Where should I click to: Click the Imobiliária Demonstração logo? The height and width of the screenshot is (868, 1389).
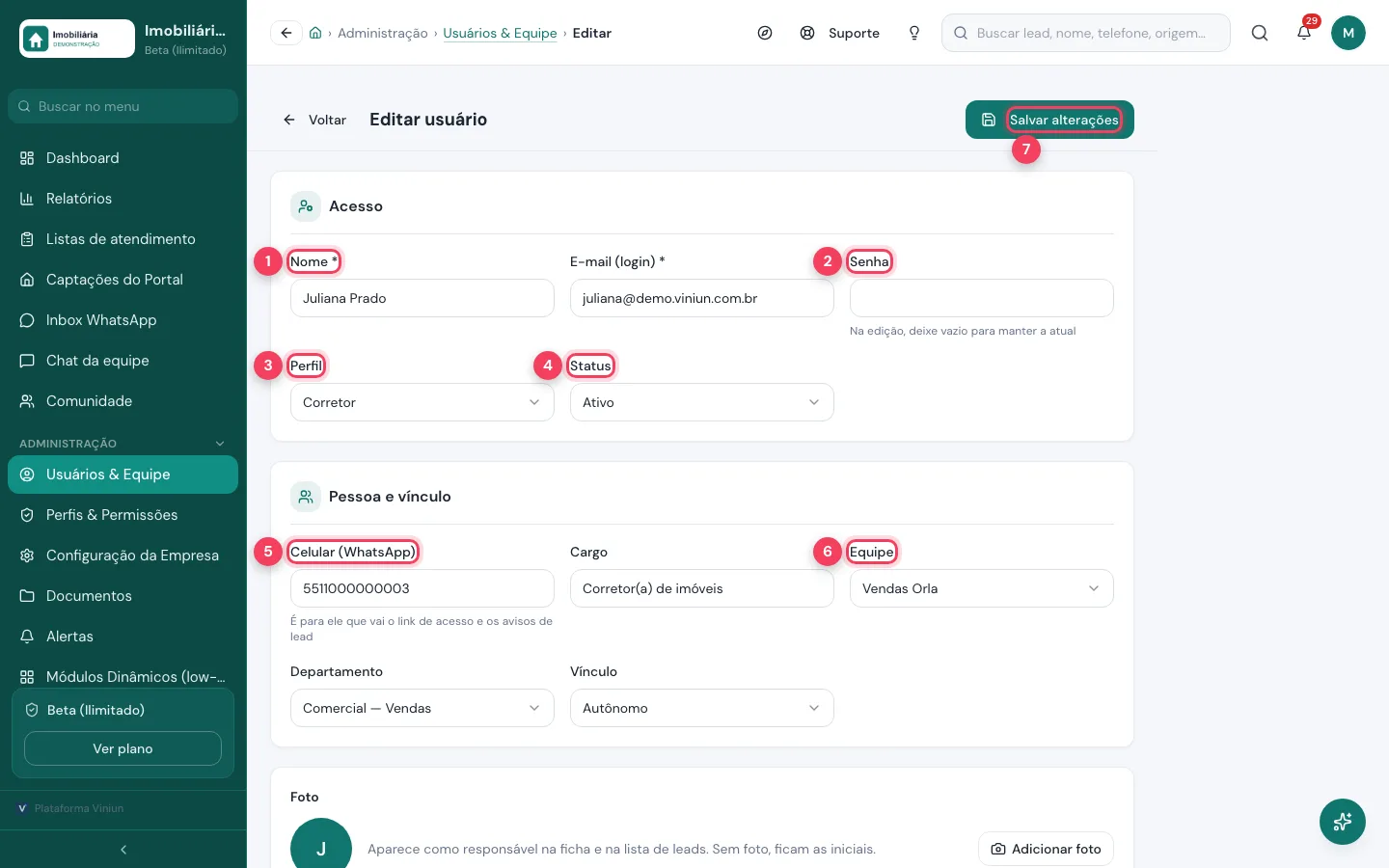77,39
